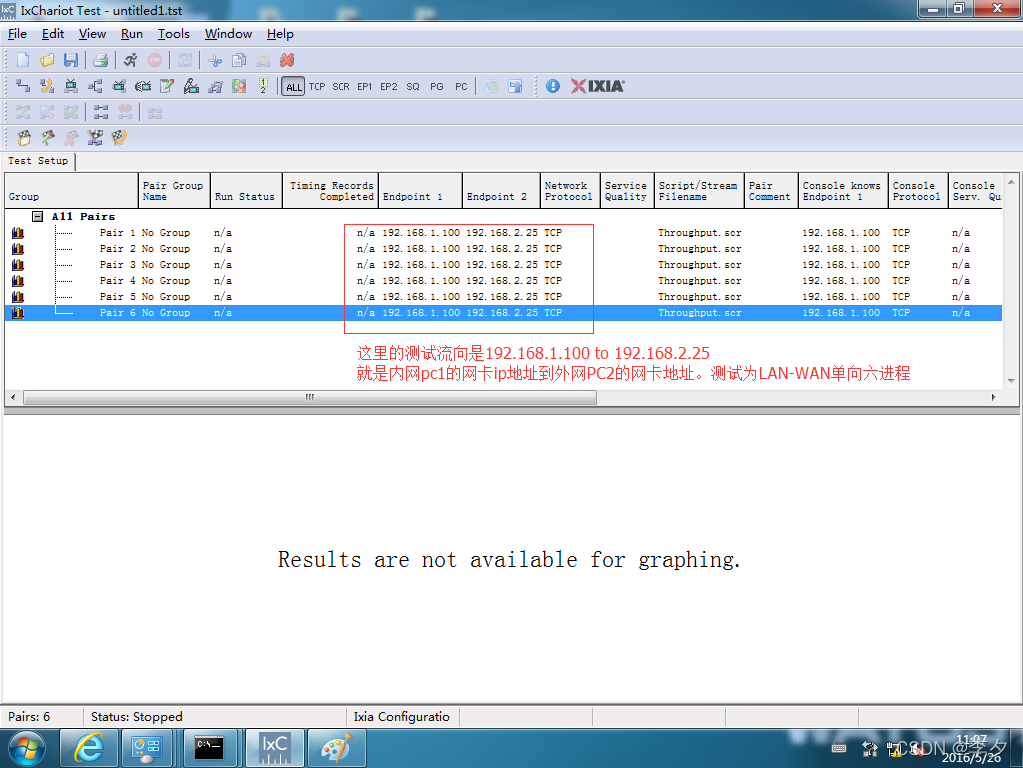Select the highlighted Pair 6 row
The width and height of the screenshot is (1023, 768).
pos(503,313)
